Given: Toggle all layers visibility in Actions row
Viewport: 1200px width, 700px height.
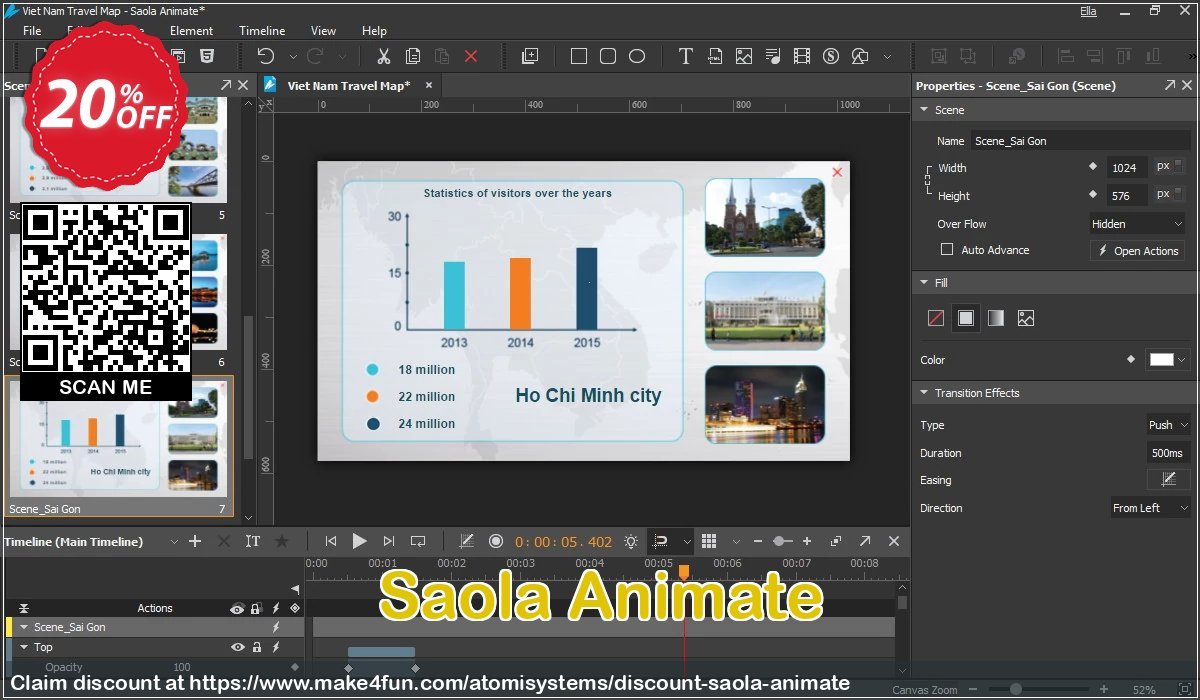Looking at the screenshot, I should click(237, 608).
